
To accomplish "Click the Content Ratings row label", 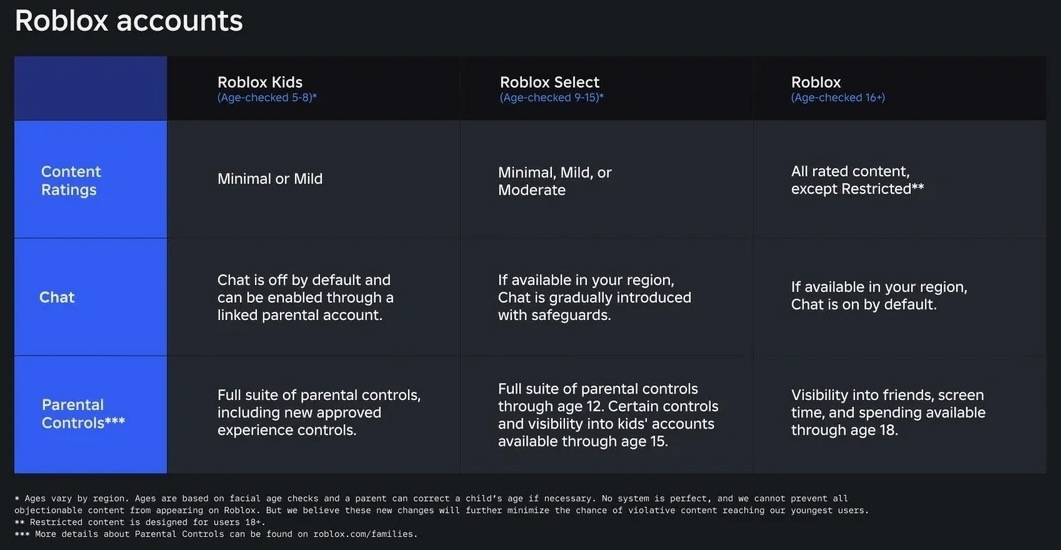I will [71, 181].
